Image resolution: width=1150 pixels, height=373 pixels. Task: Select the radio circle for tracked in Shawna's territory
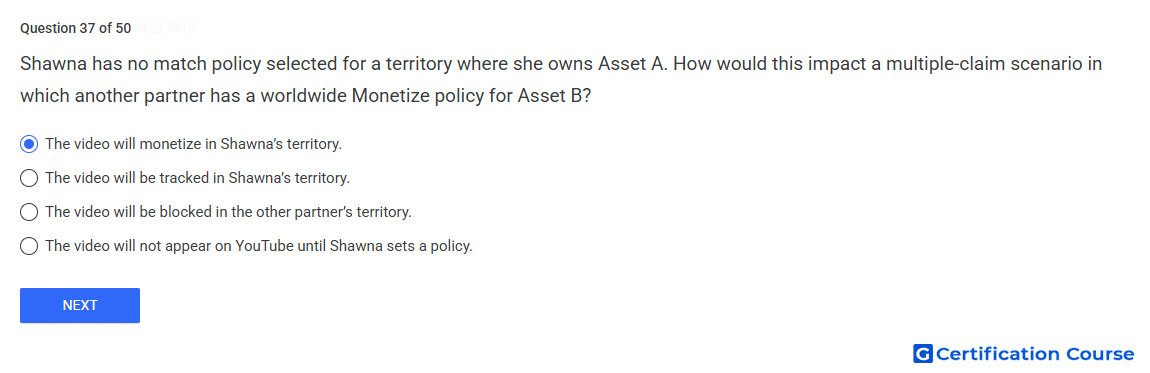[x=29, y=178]
